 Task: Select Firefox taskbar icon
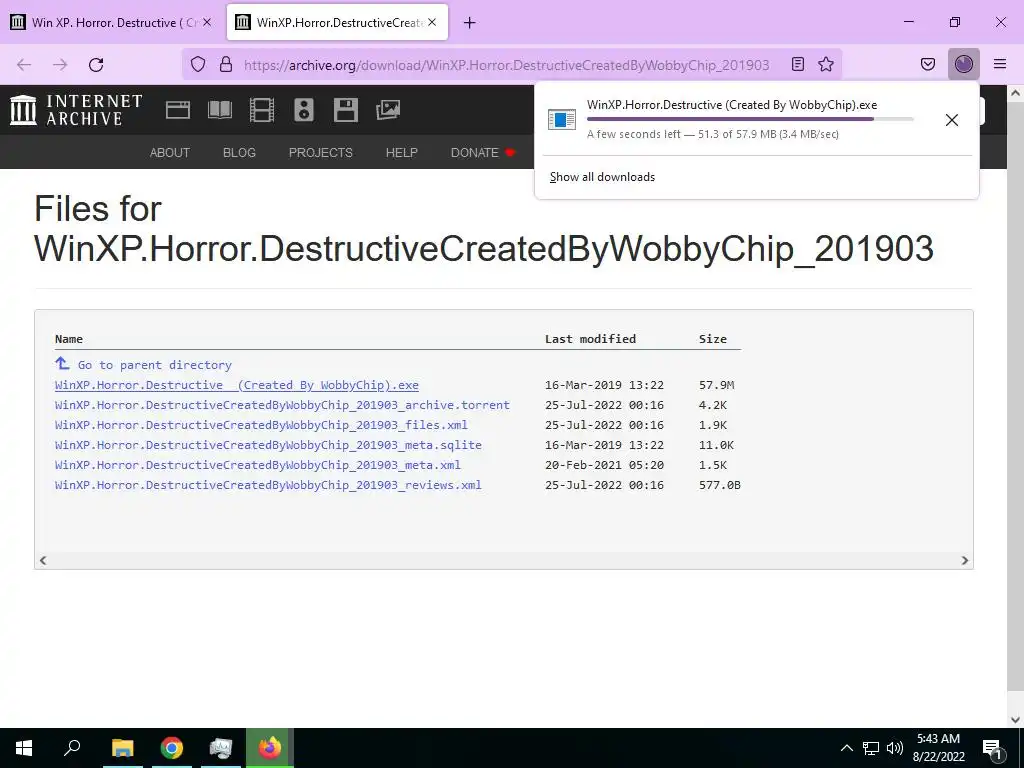tap(270, 748)
